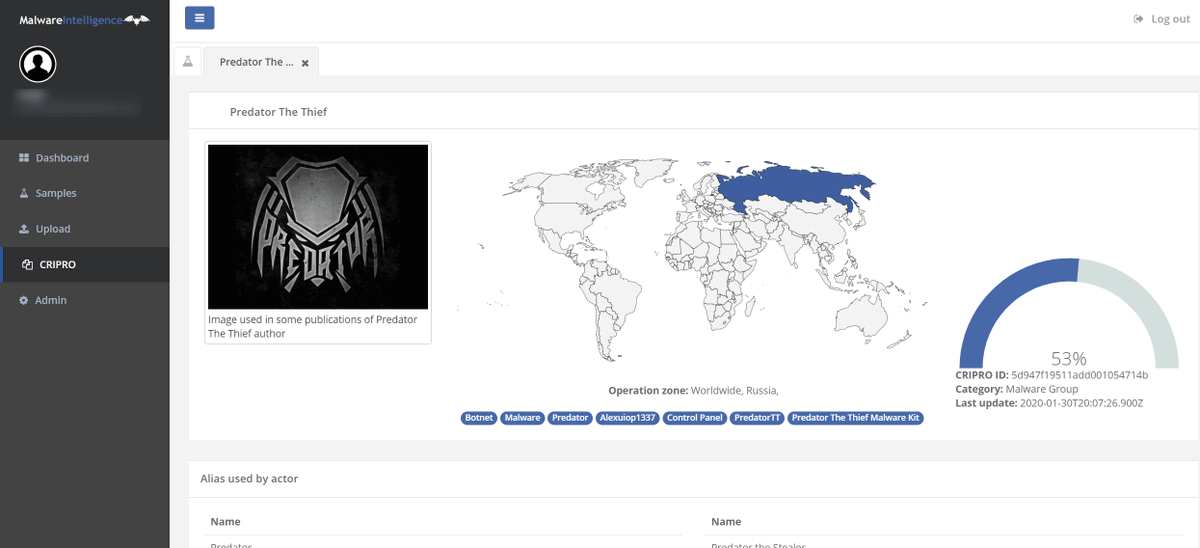Click the Predator The Thief Malware Kit tag
This screenshot has height=548, width=1200.
point(856,418)
